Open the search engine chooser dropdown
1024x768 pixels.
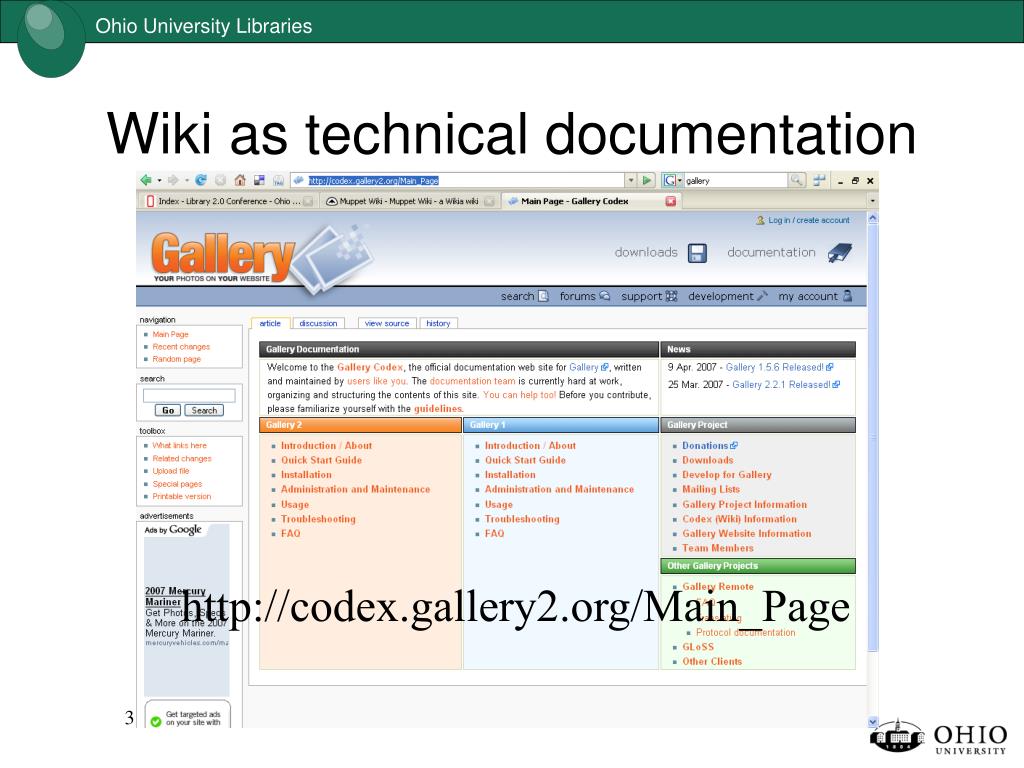click(680, 181)
